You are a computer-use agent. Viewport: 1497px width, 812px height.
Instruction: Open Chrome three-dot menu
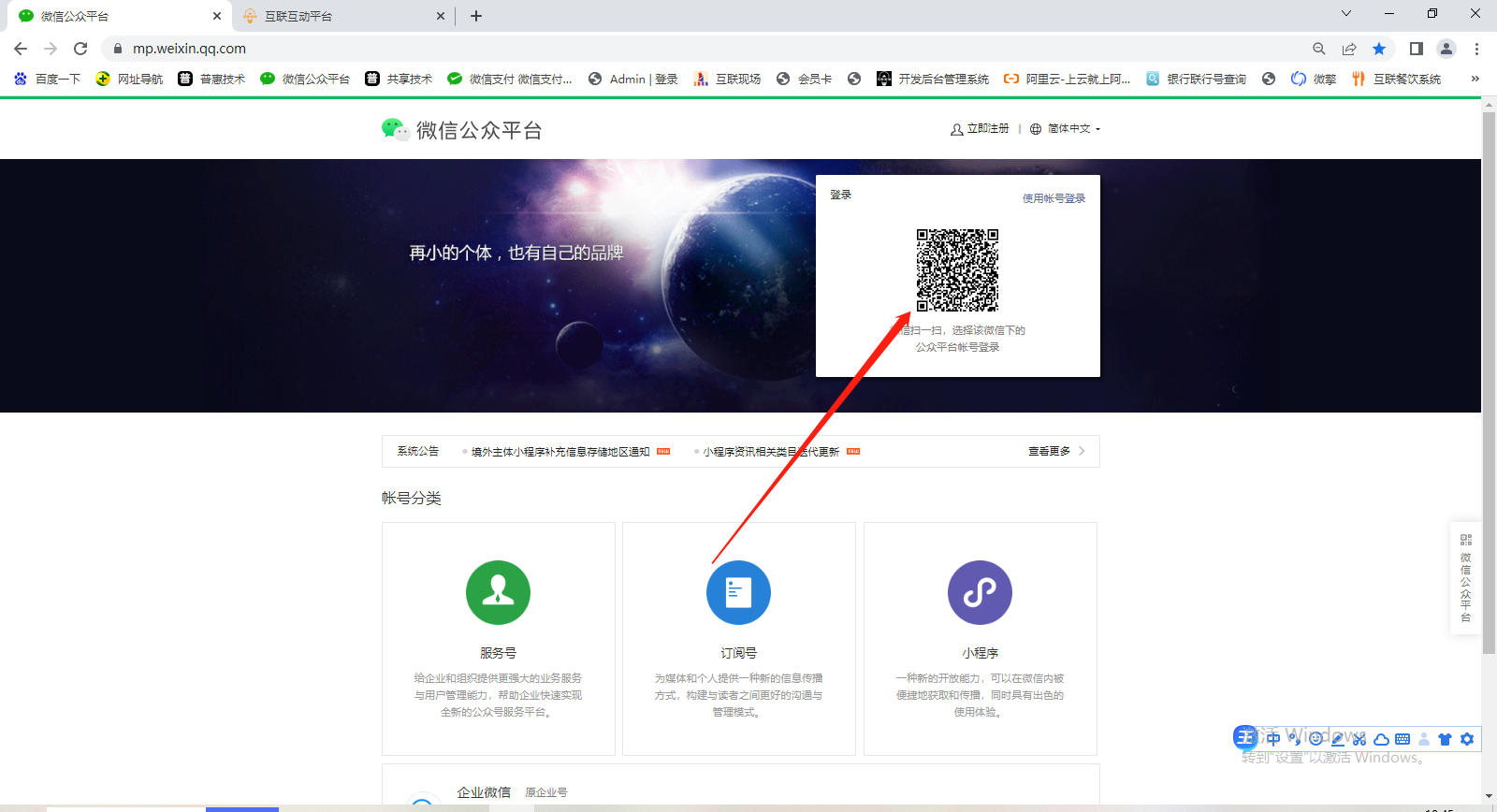[1476, 49]
